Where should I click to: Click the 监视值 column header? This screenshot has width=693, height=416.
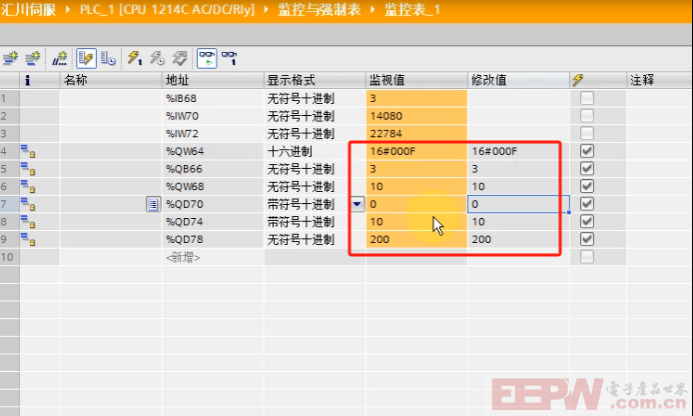coord(416,80)
